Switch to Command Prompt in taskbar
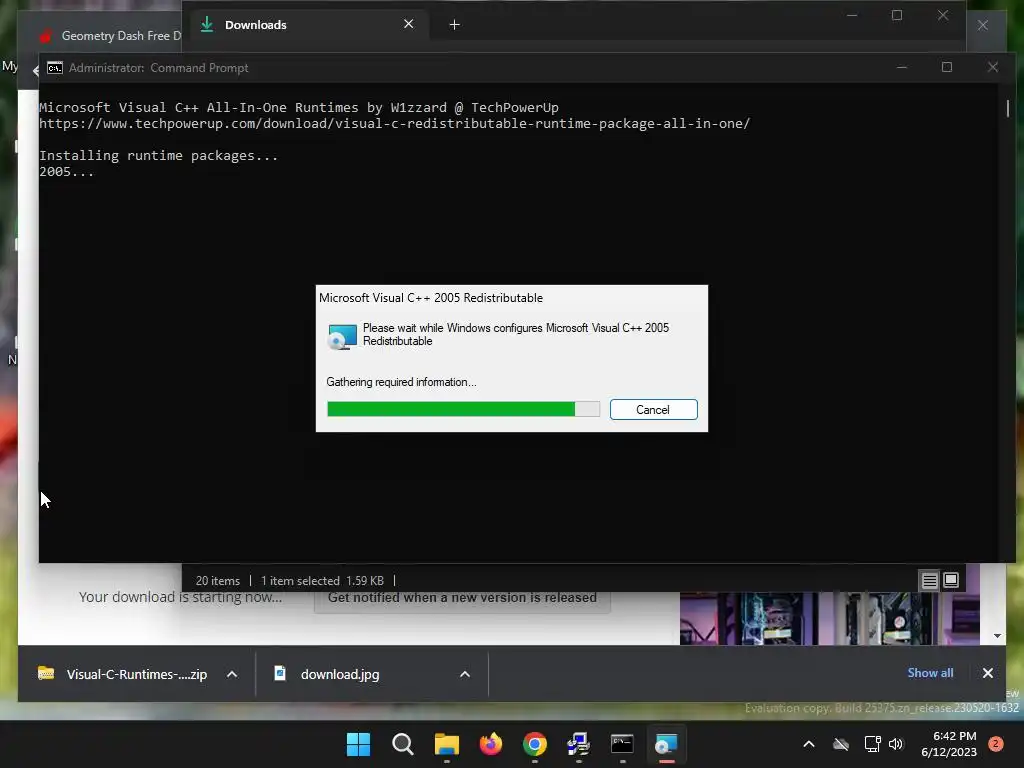1024x768 pixels. tap(622, 744)
